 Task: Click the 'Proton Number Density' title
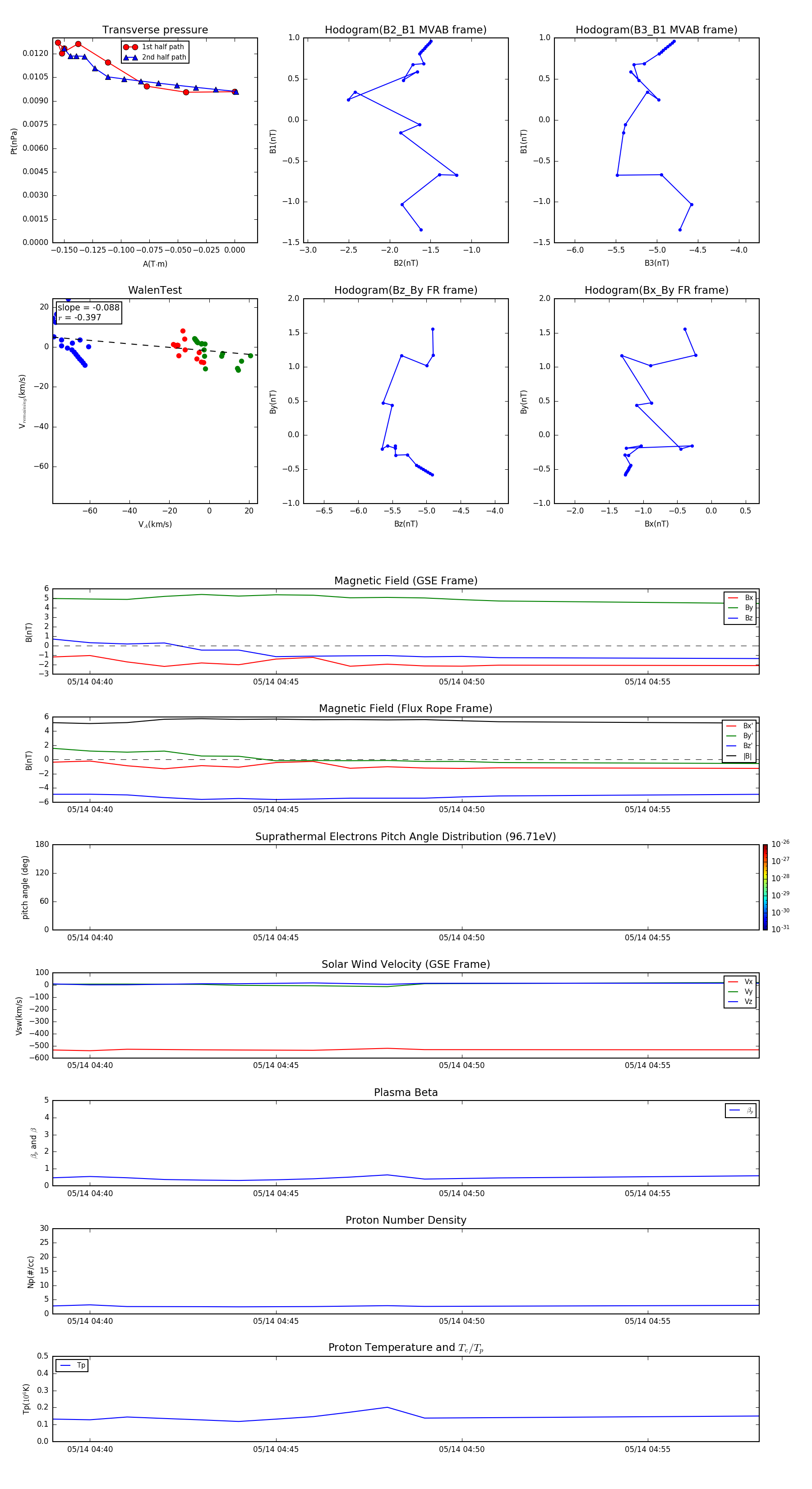point(406,1220)
